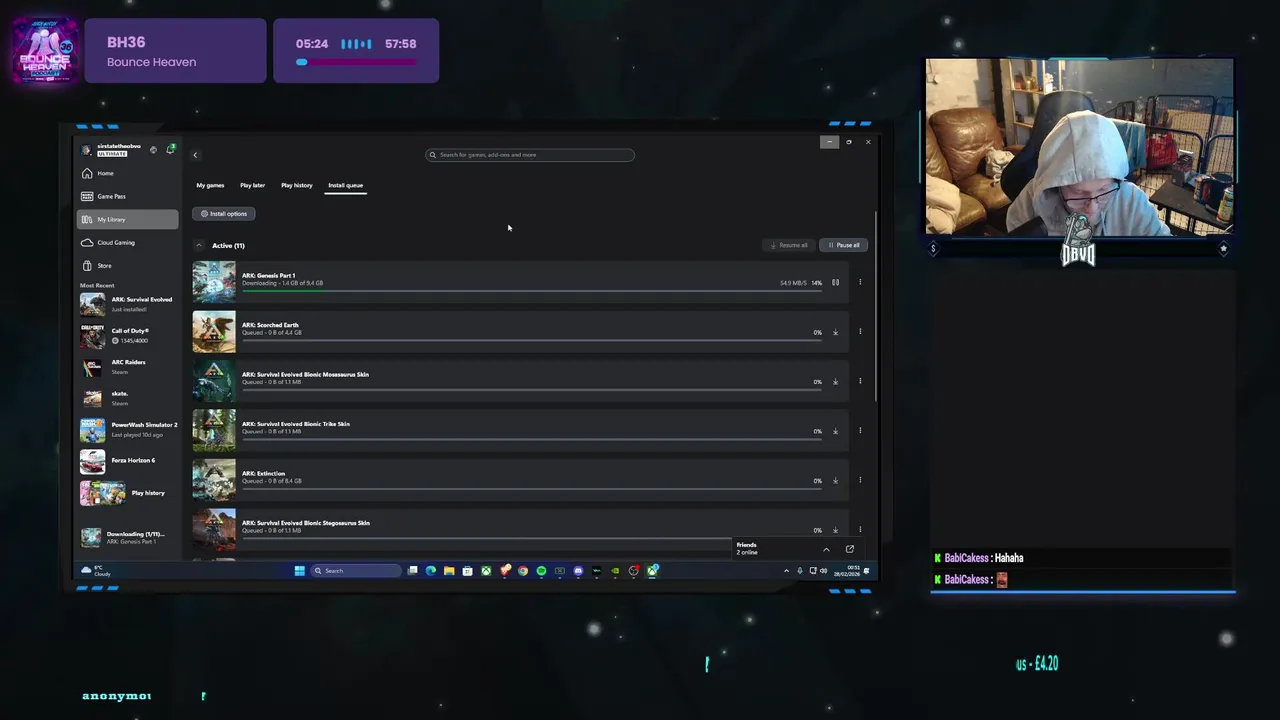The height and width of the screenshot is (720, 1280).
Task: Select My Library in sidebar
Action: pyautogui.click(x=128, y=219)
